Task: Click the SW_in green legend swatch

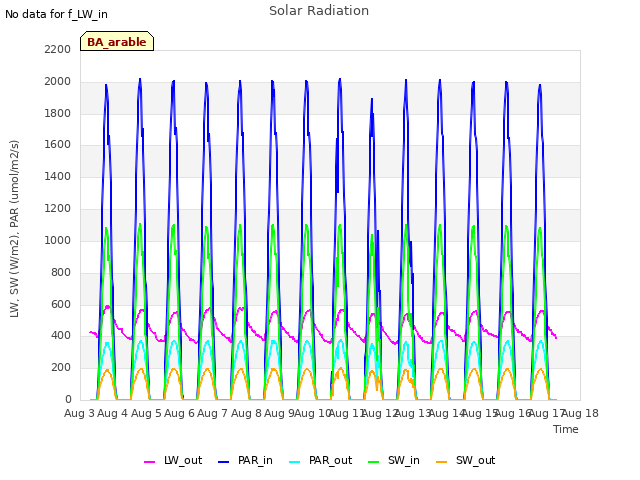Action: 373,462
